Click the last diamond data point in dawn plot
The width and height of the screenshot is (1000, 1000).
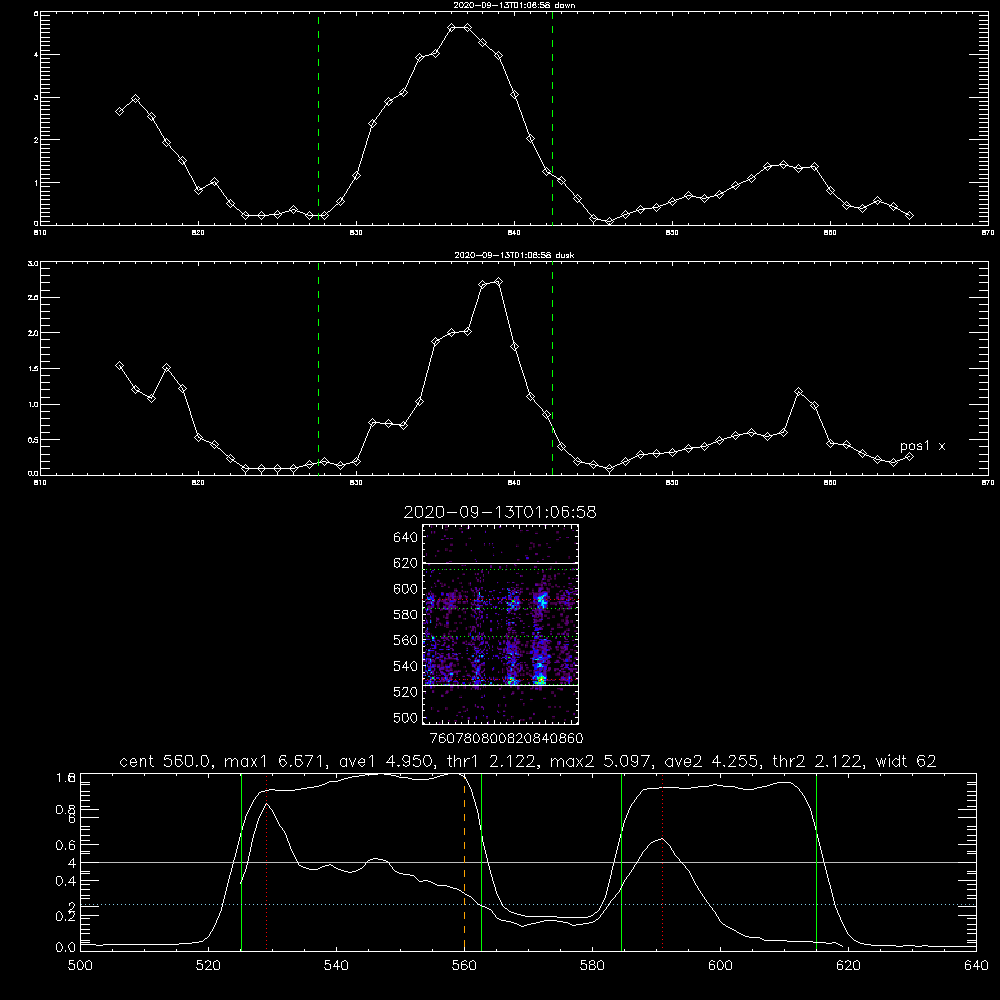tap(909, 216)
